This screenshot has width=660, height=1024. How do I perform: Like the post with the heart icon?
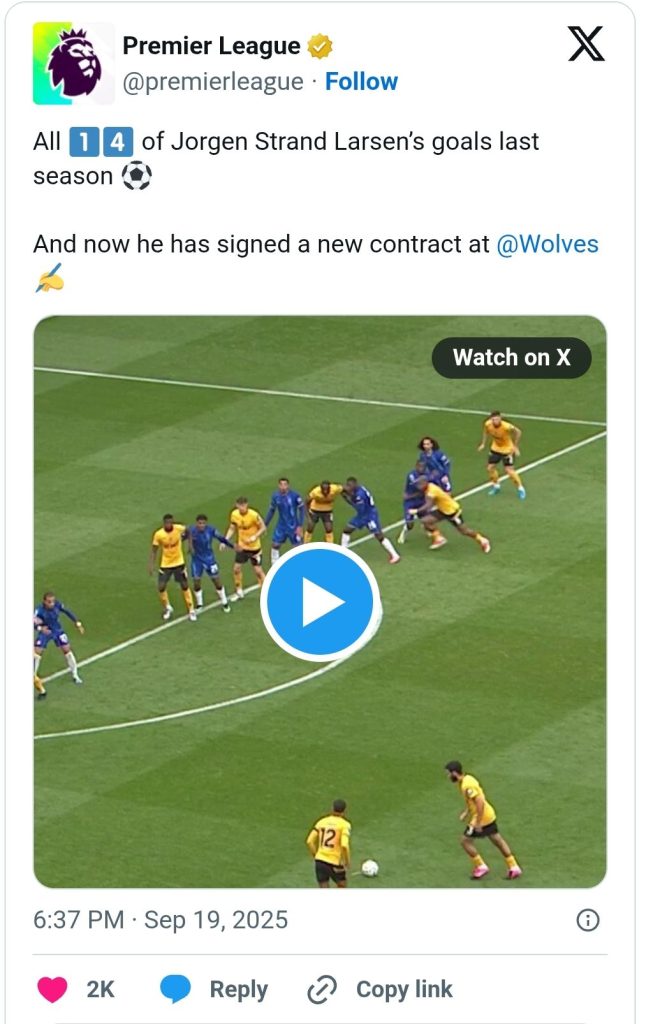(x=52, y=989)
